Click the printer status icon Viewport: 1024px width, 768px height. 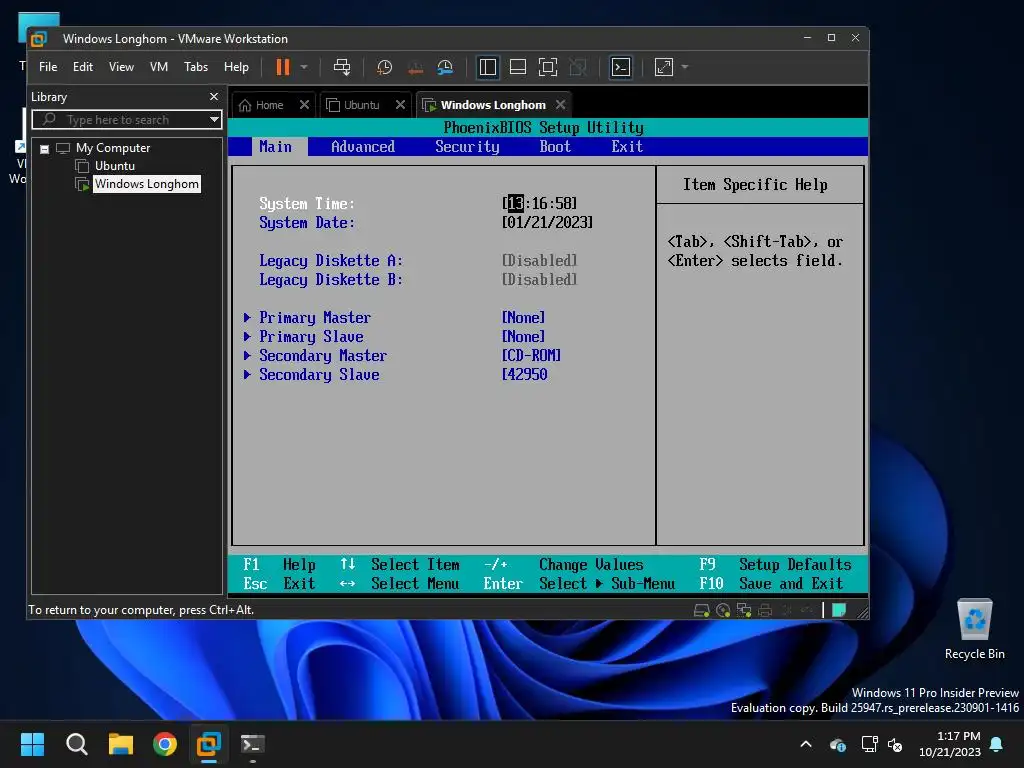click(x=765, y=611)
